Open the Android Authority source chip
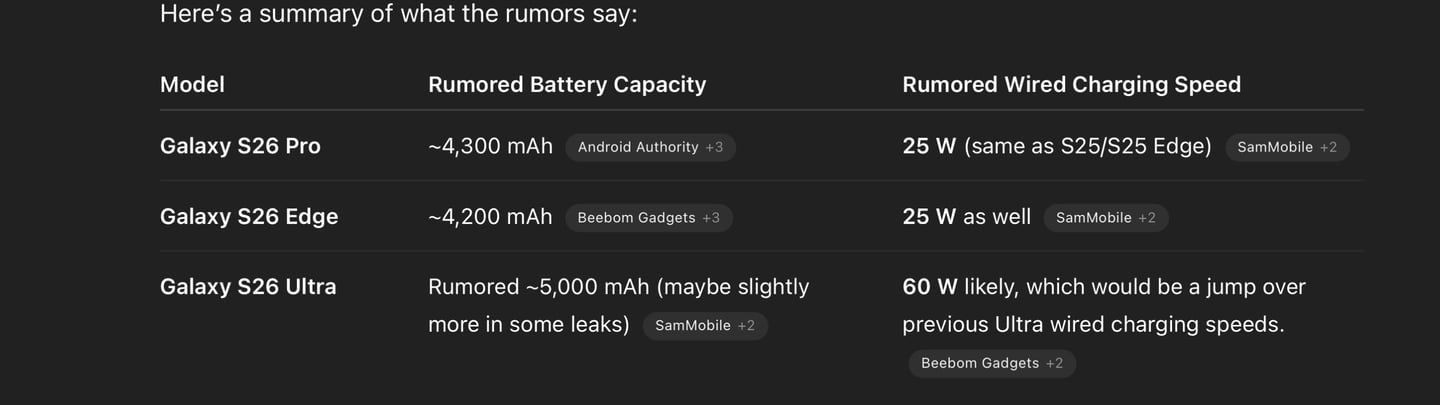The image size is (1440, 405). click(x=650, y=147)
